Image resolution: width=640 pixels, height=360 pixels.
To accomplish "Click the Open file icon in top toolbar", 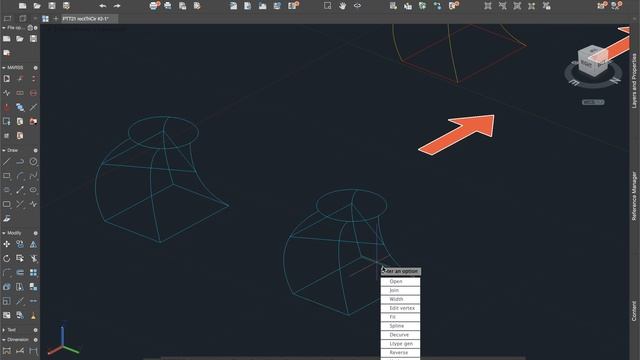I will click(37, 6).
